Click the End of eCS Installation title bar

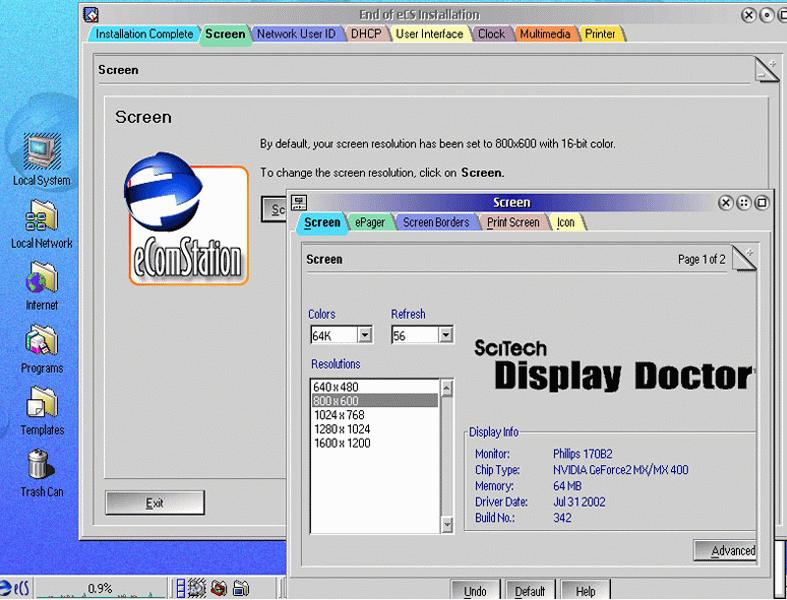[x=419, y=15]
